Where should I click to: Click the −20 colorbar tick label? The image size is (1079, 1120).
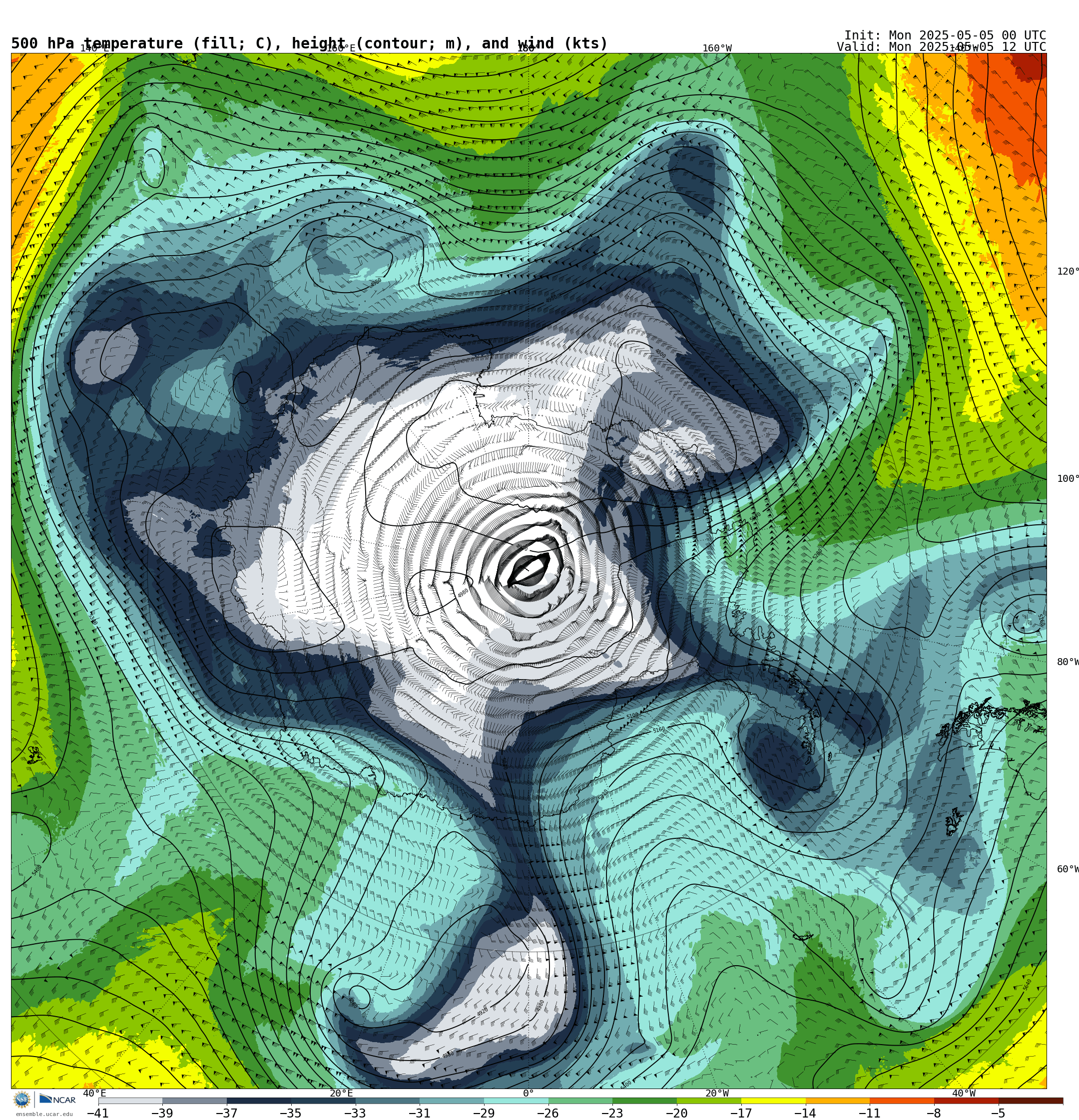click(x=676, y=1113)
